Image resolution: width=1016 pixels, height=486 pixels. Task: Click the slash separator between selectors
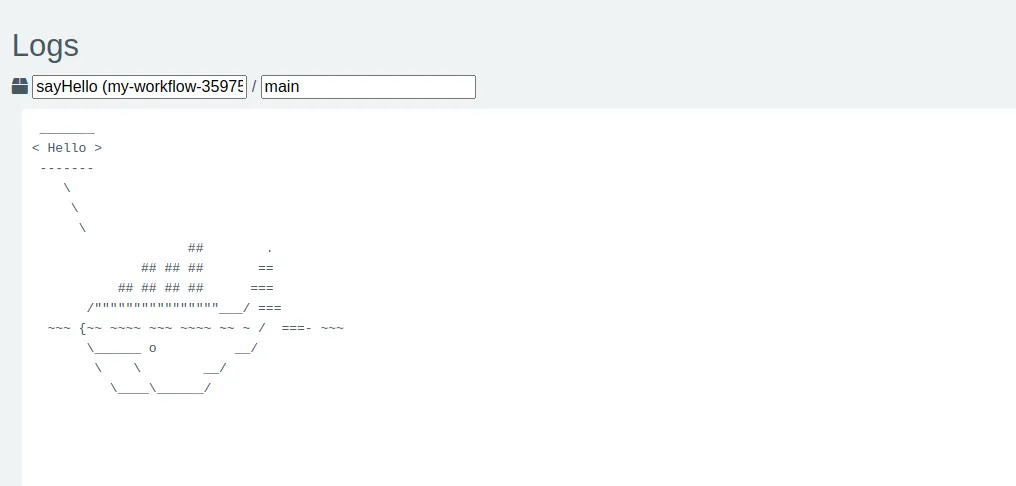[x=254, y=87]
